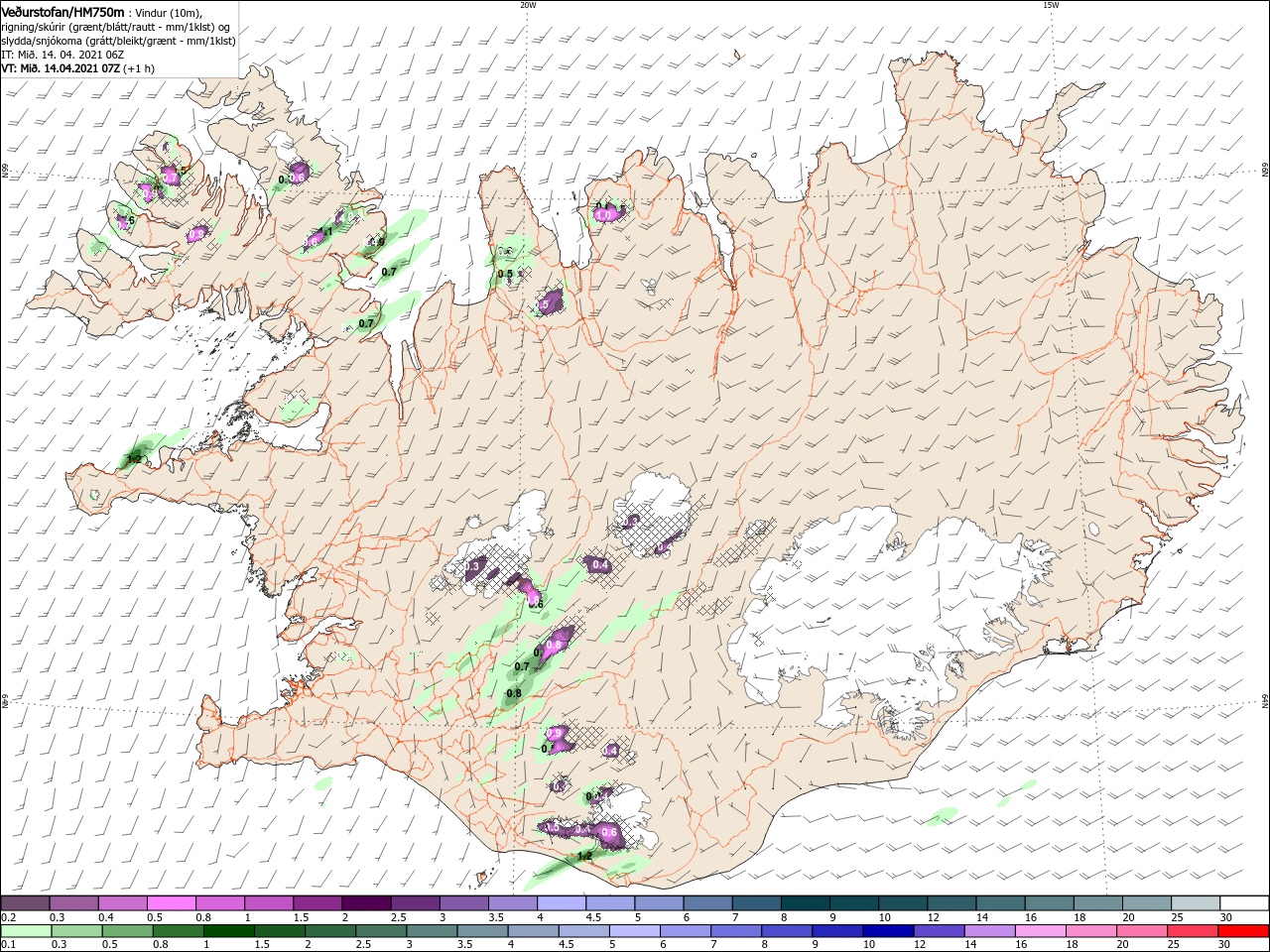This screenshot has width=1270, height=952.
Task: Pick the light blue 4 swatch in snow row
Action: 560,903
